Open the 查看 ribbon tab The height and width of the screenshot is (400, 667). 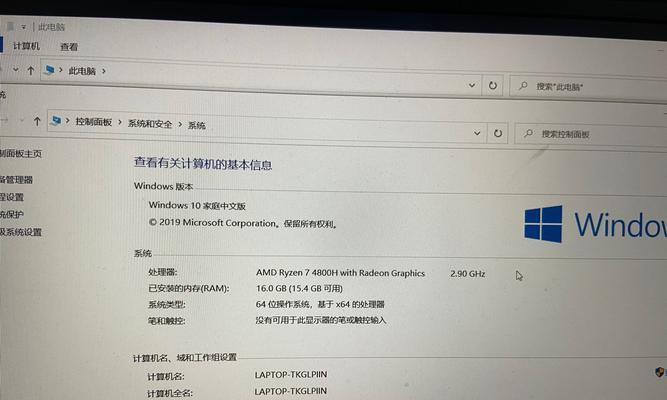tap(69, 47)
